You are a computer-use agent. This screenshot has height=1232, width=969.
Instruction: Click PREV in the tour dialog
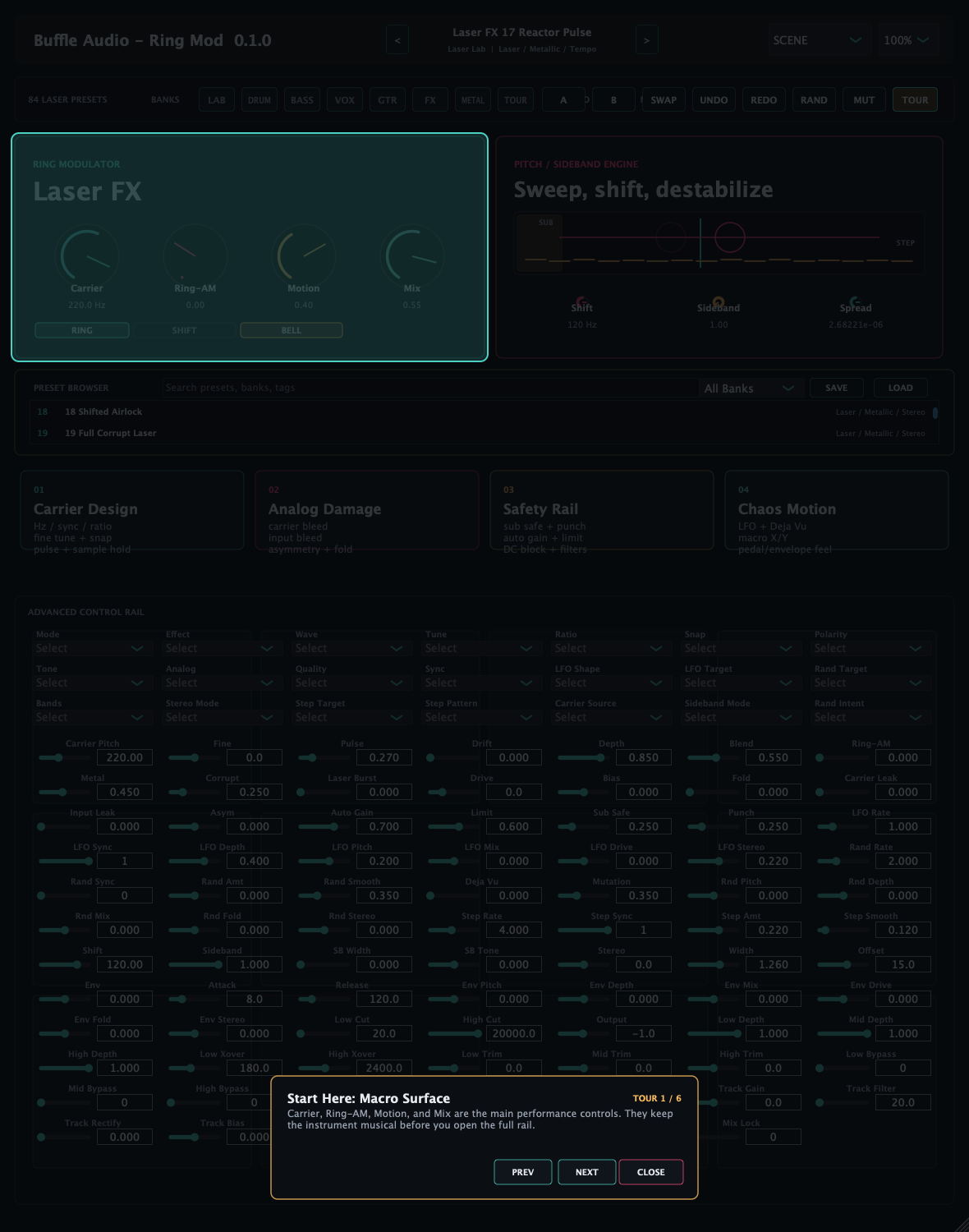tap(523, 1172)
